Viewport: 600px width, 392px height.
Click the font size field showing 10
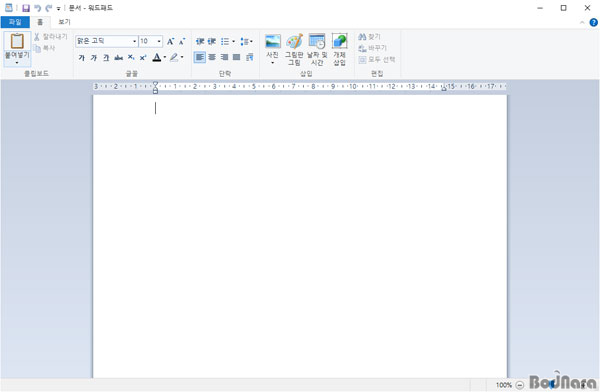coord(148,41)
